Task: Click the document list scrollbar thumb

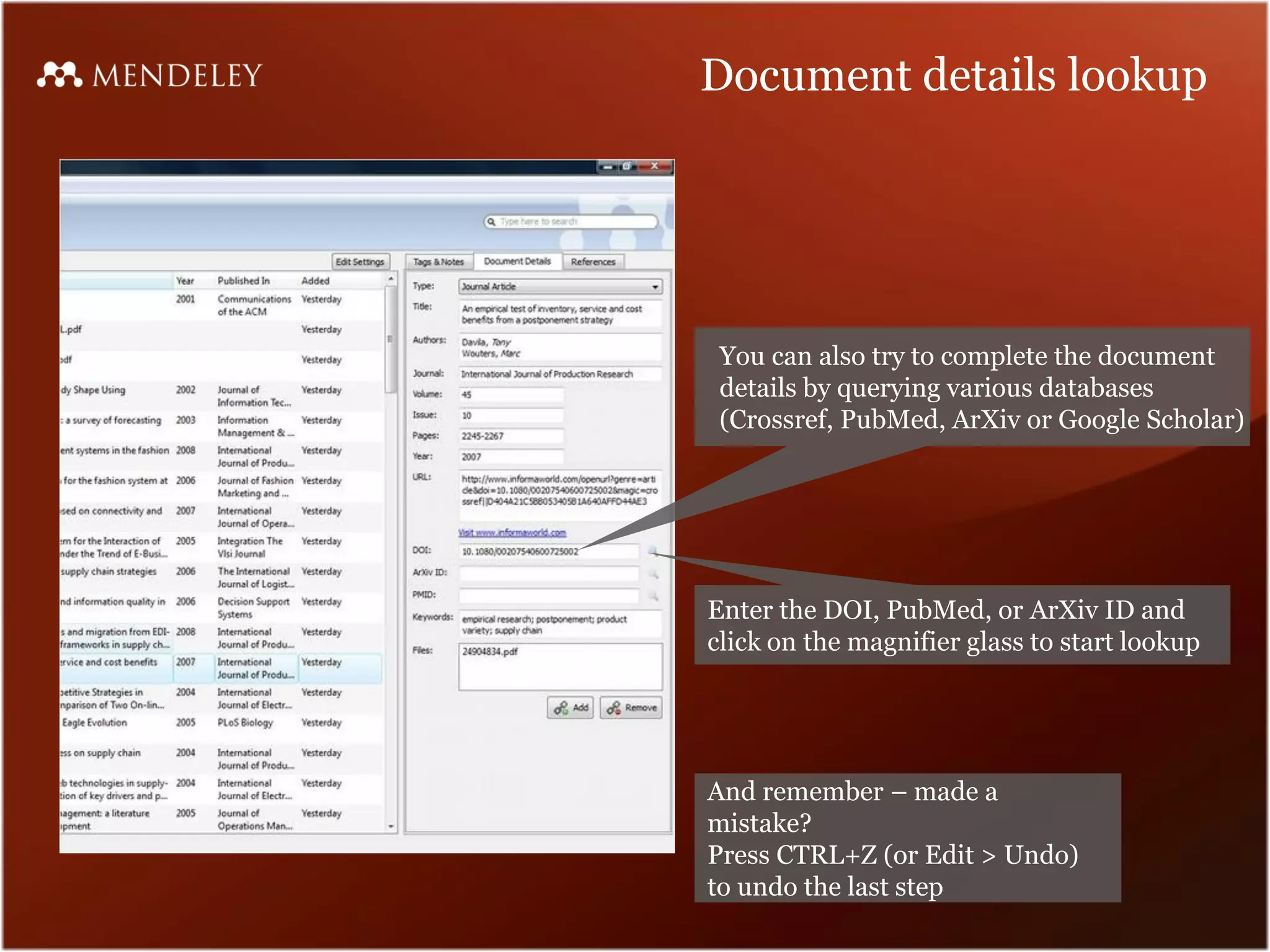Action: [391, 340]
